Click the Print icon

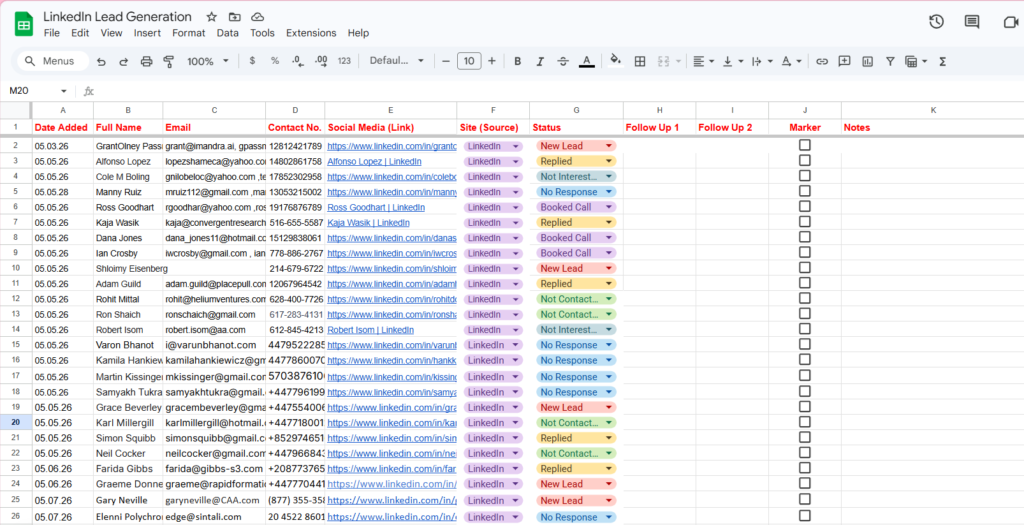point(146,61)
